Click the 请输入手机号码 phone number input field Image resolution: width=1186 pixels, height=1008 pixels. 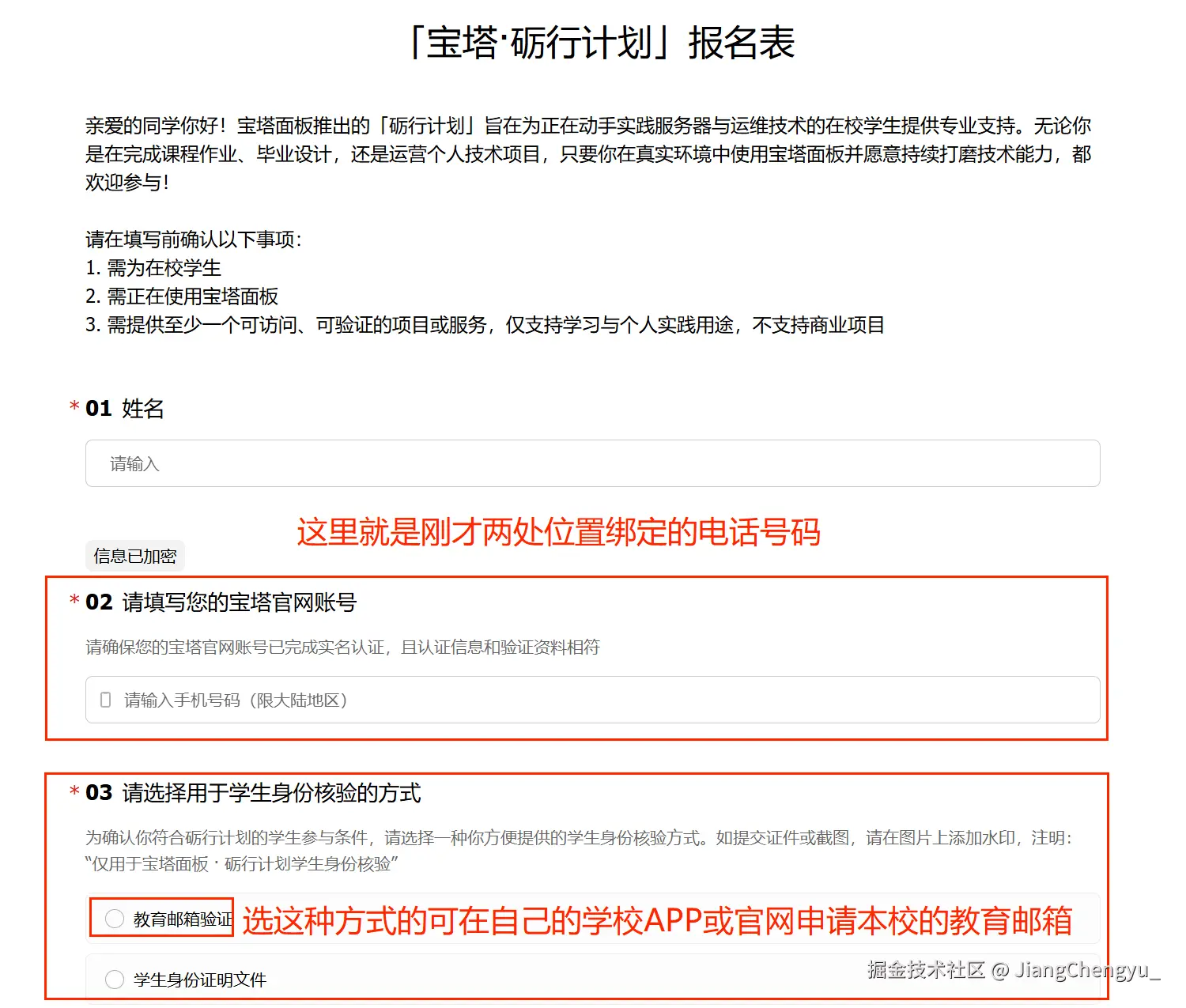coord(592,700)
